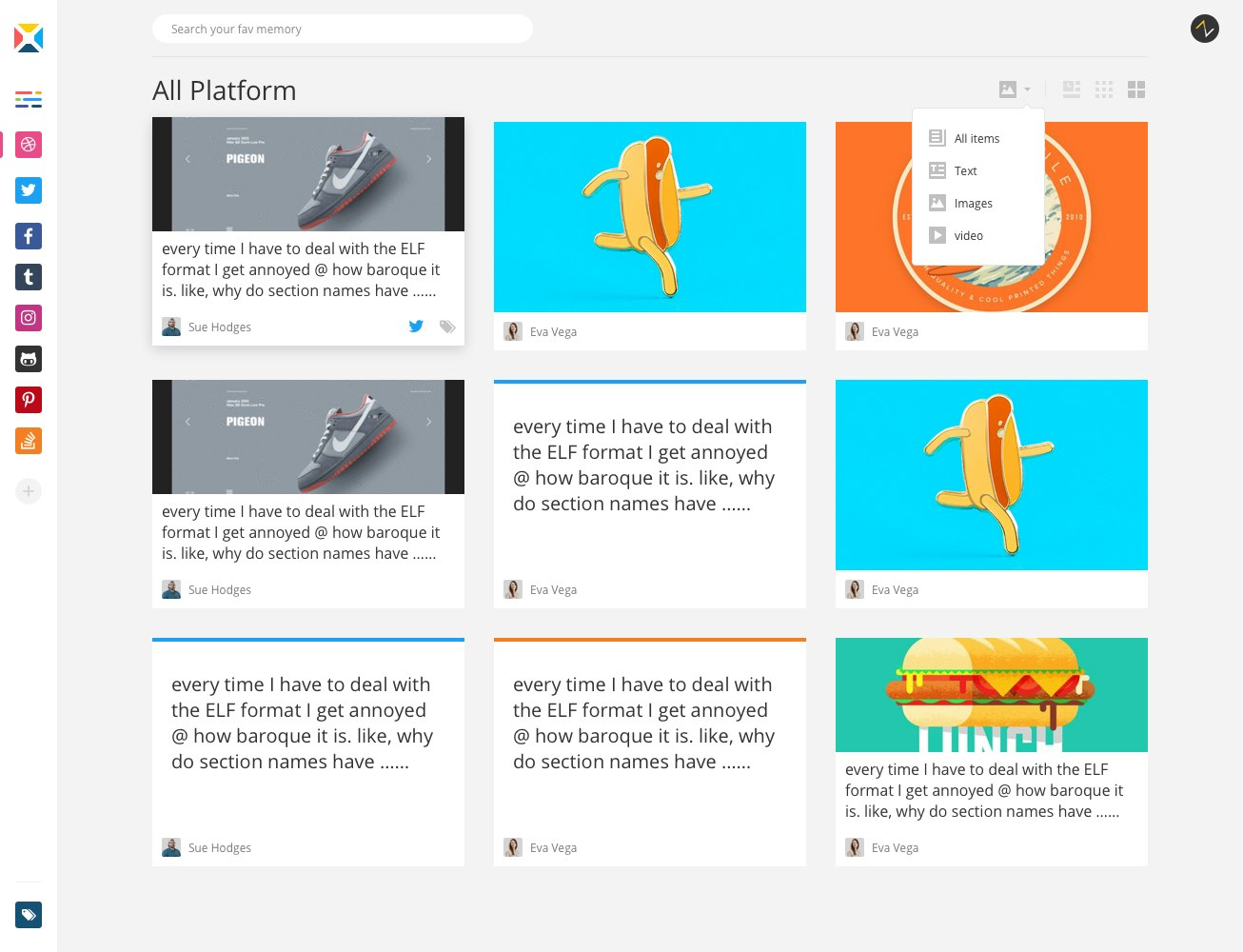Screen dimensions: 1243x952
Task: Click Twitter bird icon on first card
Action: click(x=416, y=327)
